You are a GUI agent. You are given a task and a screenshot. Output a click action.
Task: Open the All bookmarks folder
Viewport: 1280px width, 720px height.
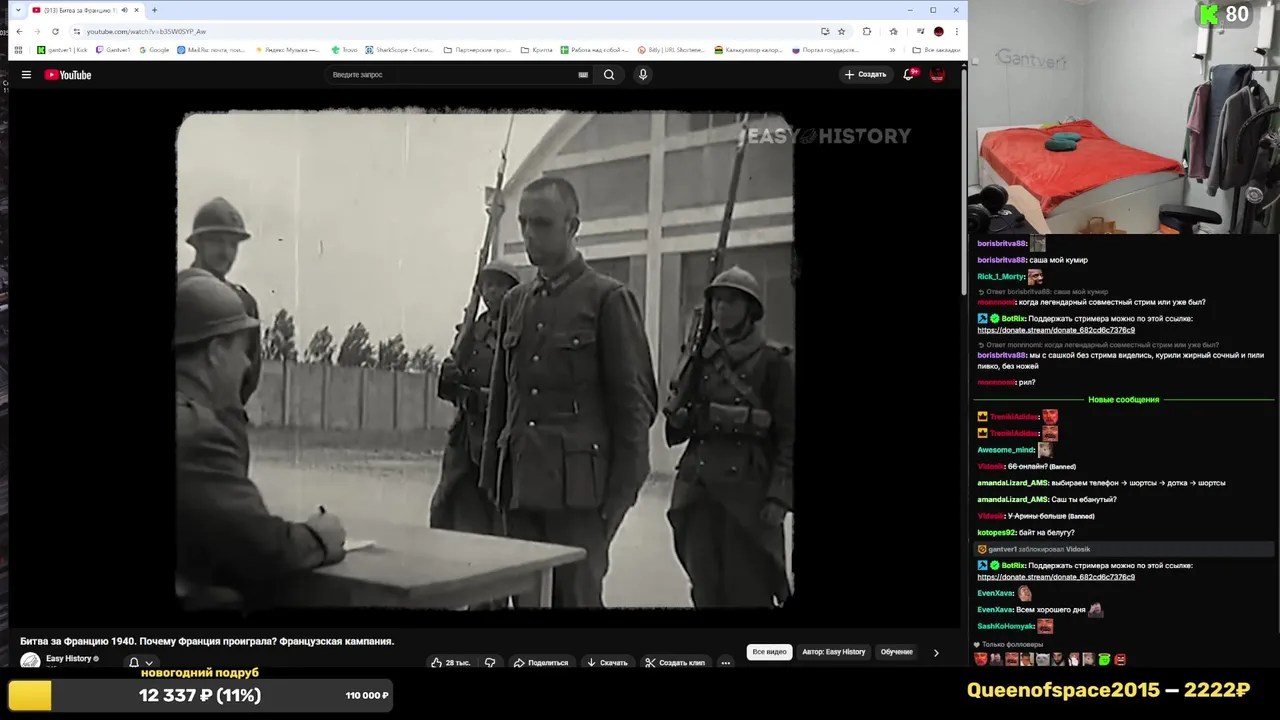click(935, 50)
